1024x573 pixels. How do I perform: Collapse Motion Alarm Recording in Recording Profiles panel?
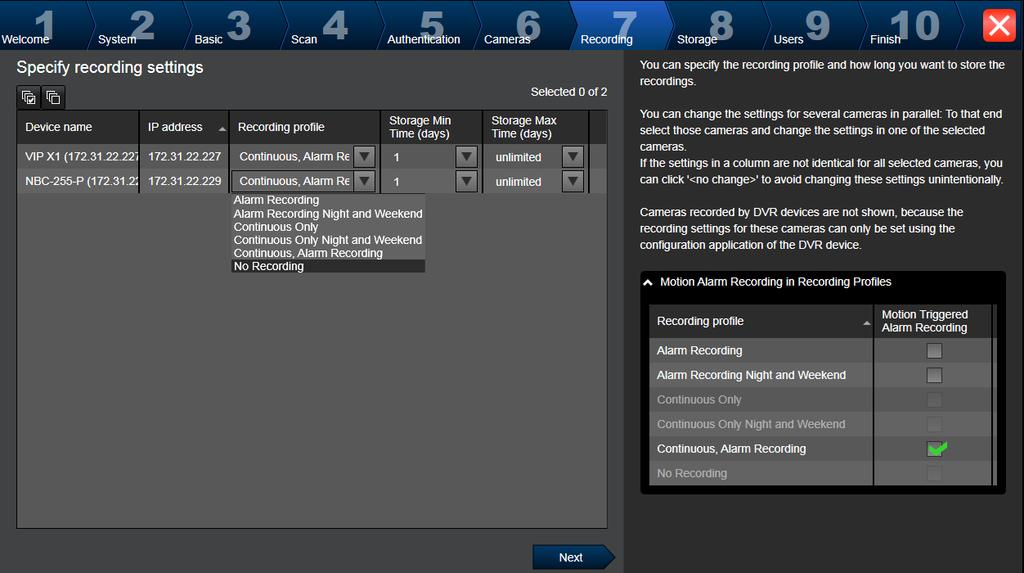pos(648,282)
